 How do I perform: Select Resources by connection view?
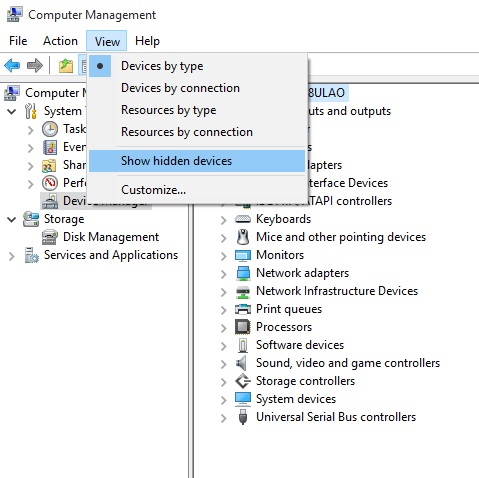point(197,132)
